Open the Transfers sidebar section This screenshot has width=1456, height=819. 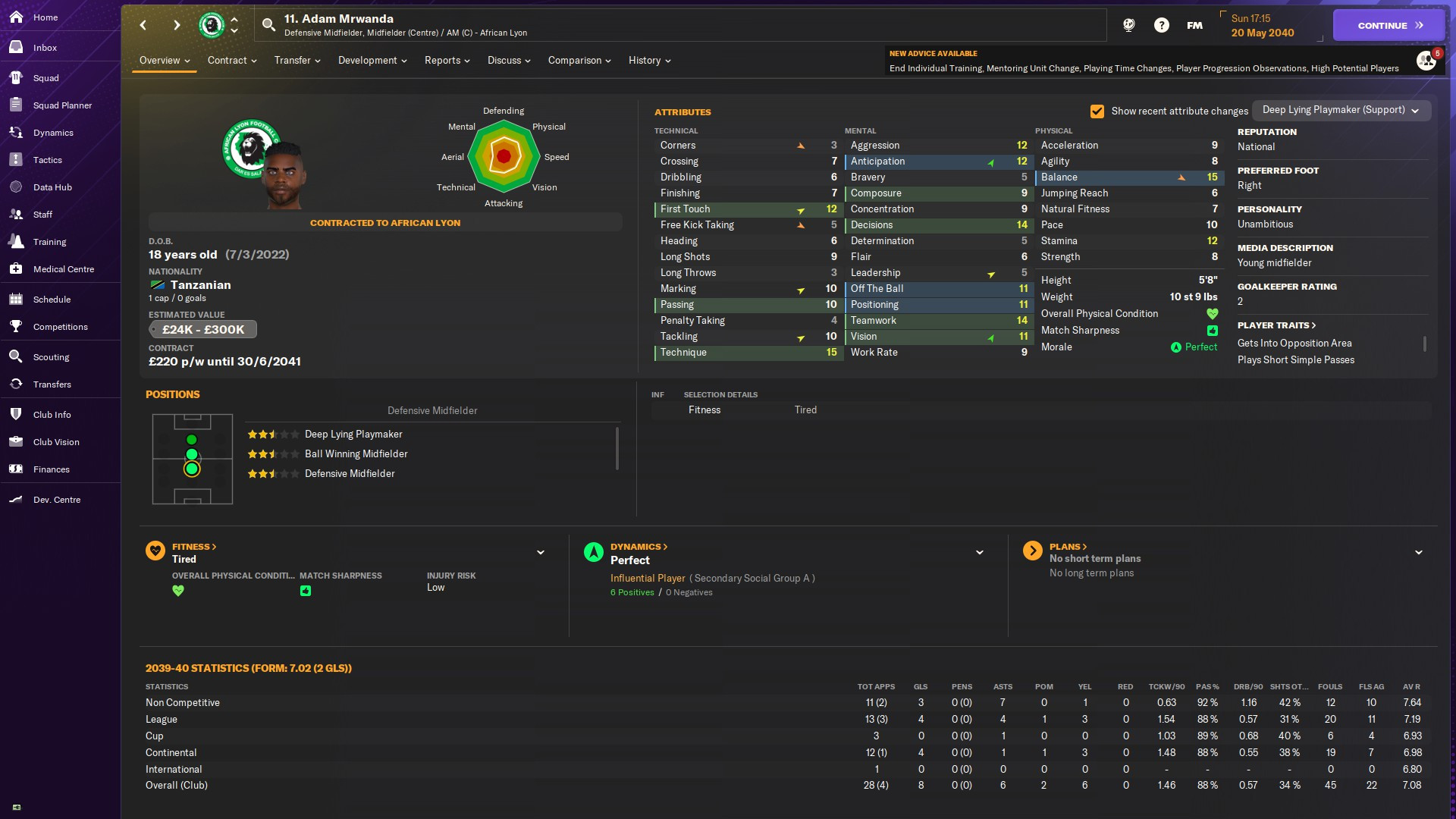coord(52,384)
